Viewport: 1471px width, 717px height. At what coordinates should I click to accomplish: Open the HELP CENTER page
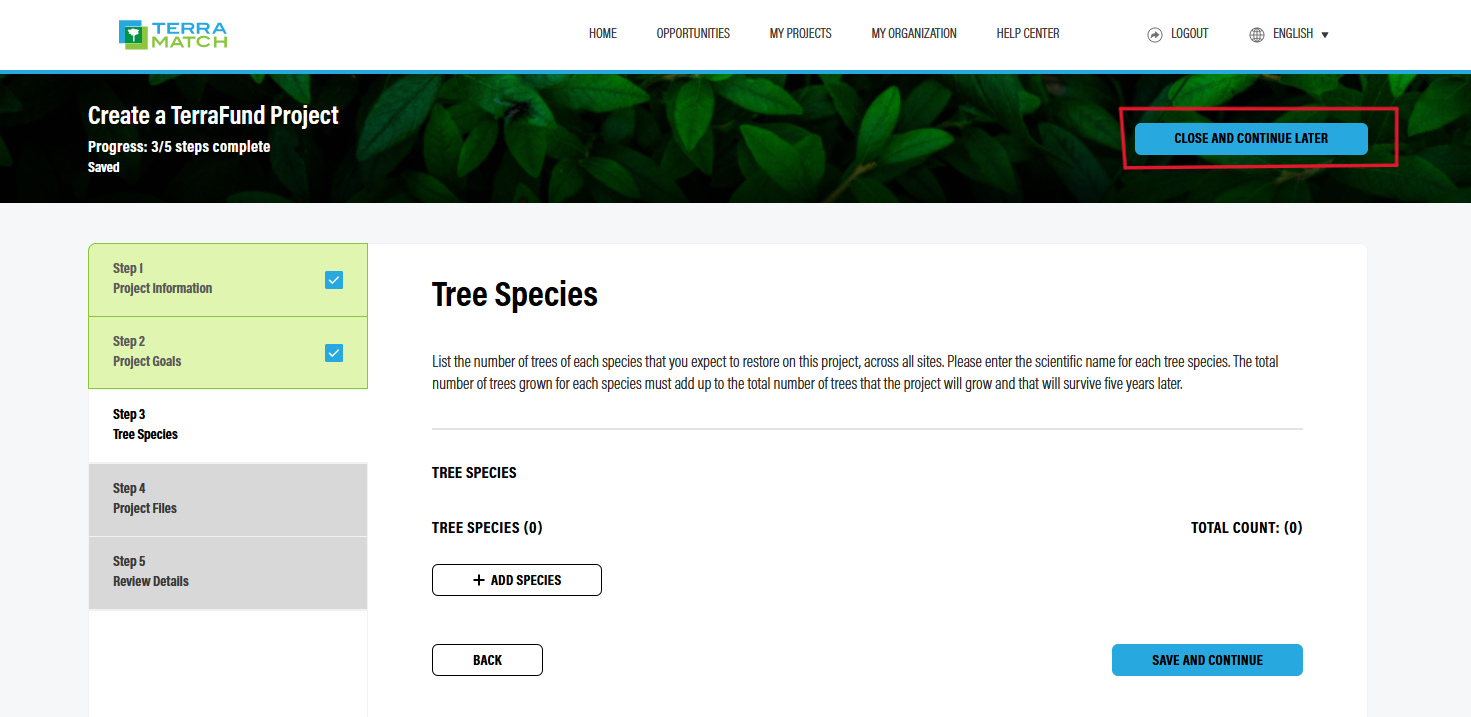pyautogui.click(x=1027, y=33)
